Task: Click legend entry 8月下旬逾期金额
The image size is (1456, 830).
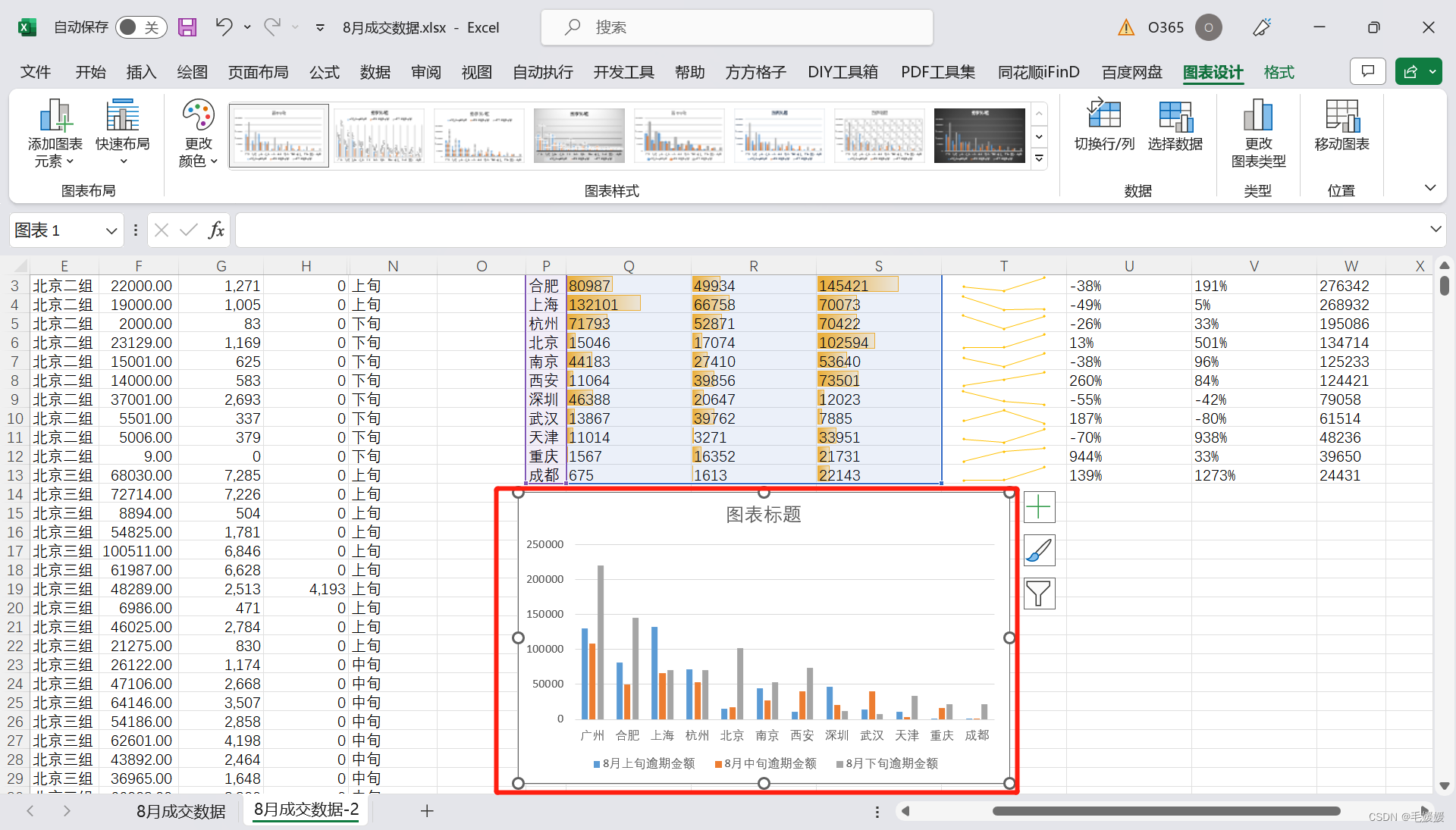Action: pyautogui.click(x=886, y=763)
